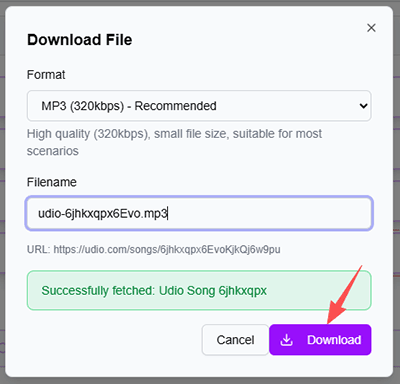
Task: Open the Format dropdown menu
Action: pyautogui.click(x=199, y=106)
